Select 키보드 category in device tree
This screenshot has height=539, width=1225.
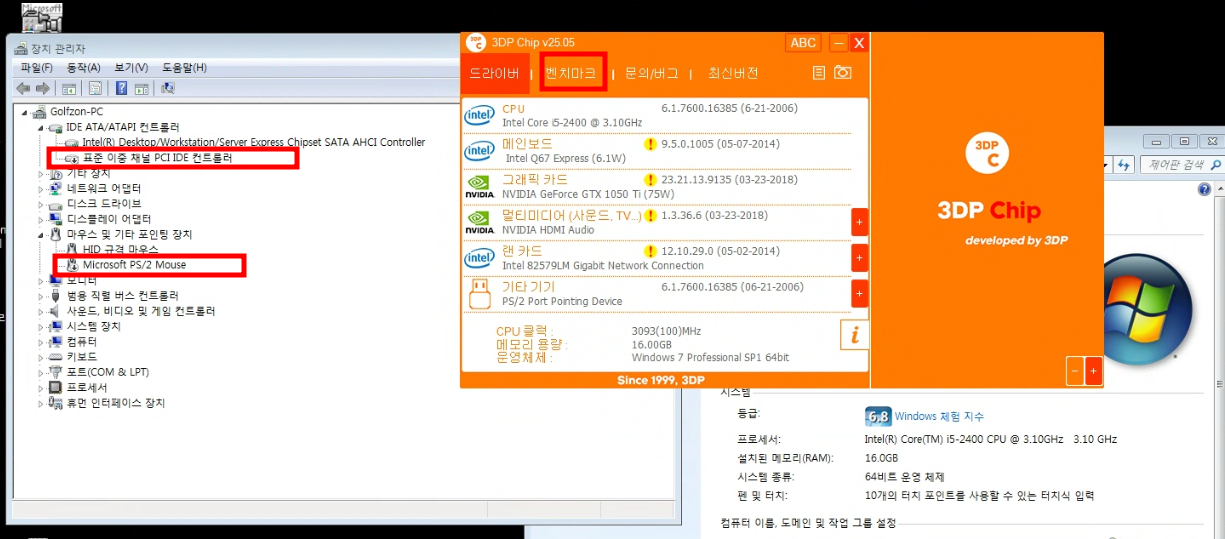[x=82, y=357]
